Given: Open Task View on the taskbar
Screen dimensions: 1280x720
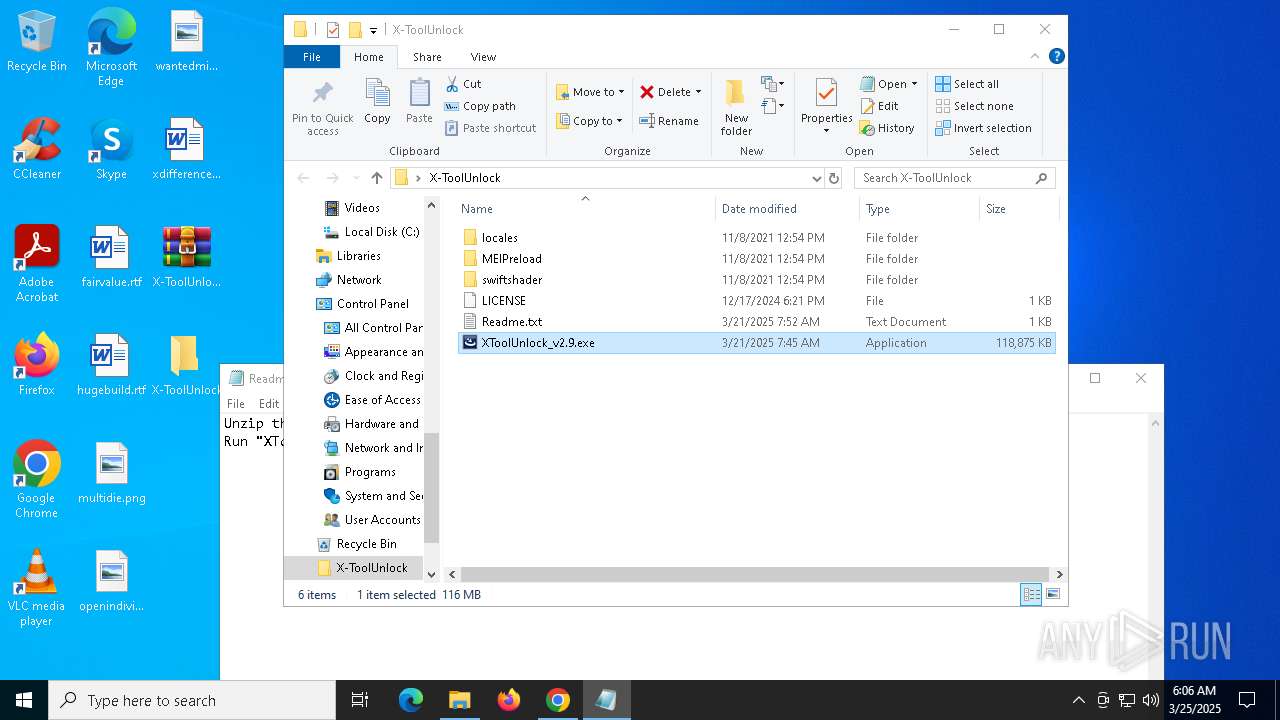Looking at the screenshot, I should point(360,700).
